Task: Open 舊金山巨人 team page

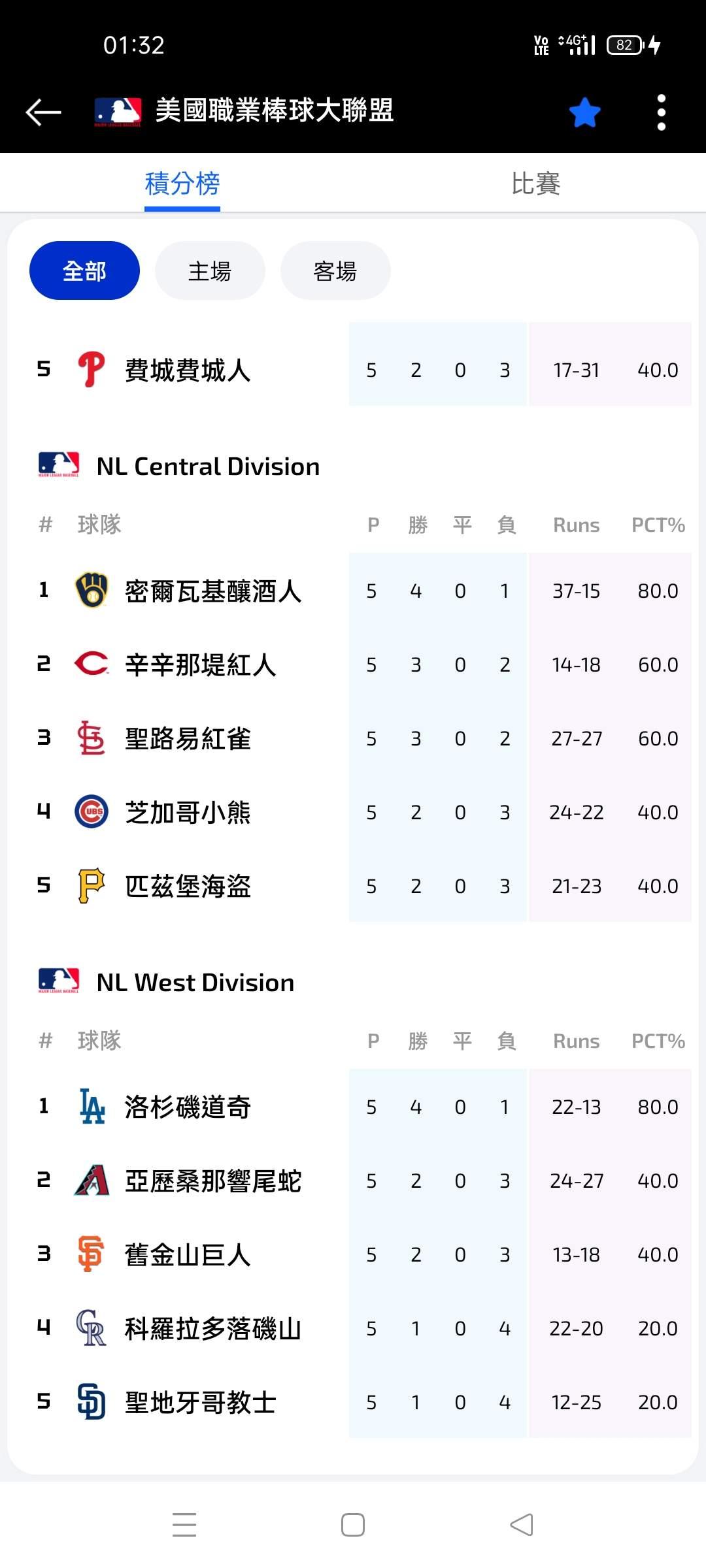Action: click(x=188, y=1254)
